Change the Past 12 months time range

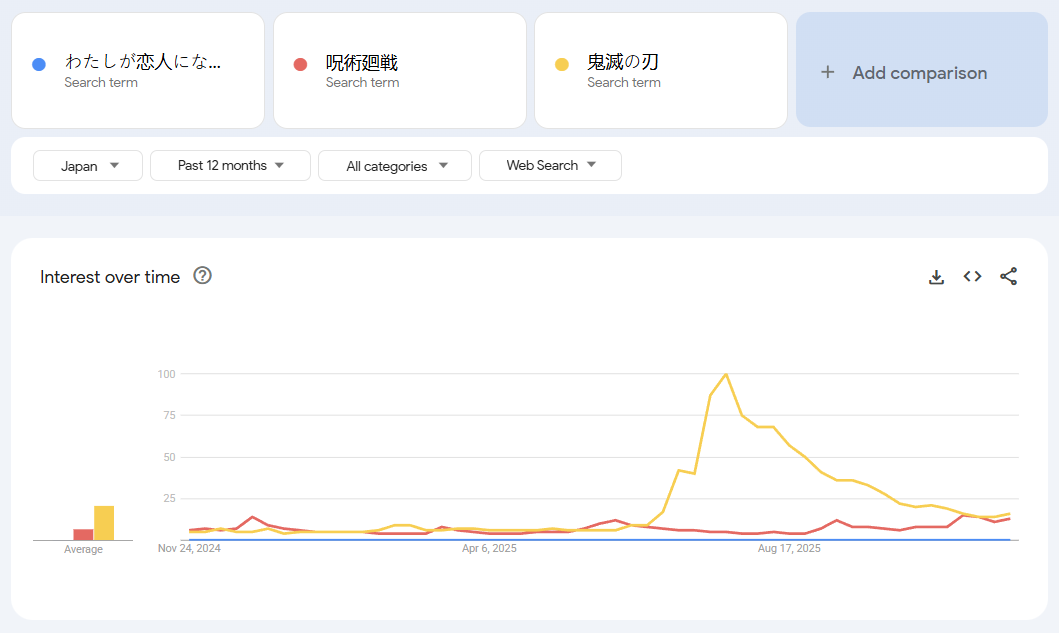click(x=230, y=166)
